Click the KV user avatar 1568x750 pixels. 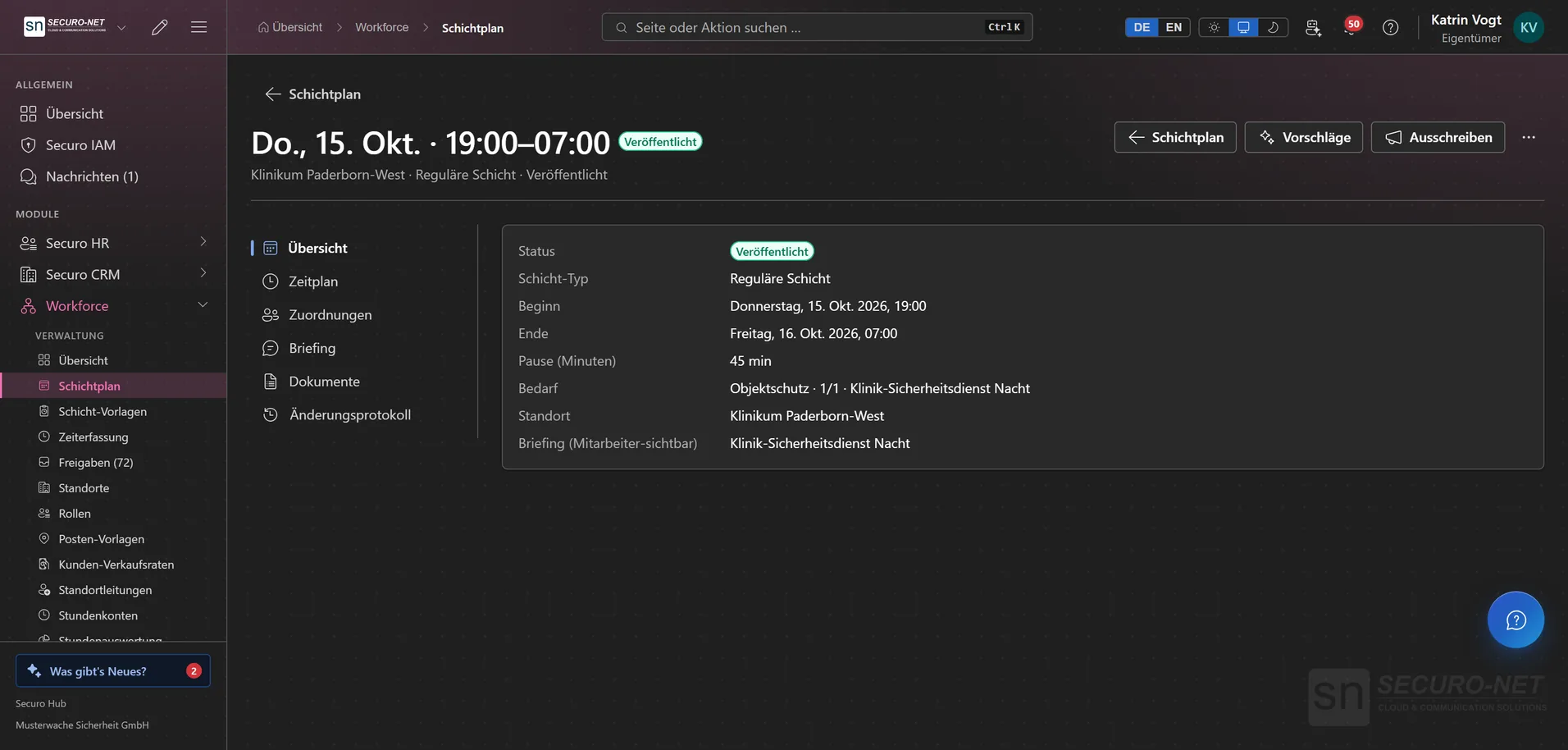pos(1529,27)
